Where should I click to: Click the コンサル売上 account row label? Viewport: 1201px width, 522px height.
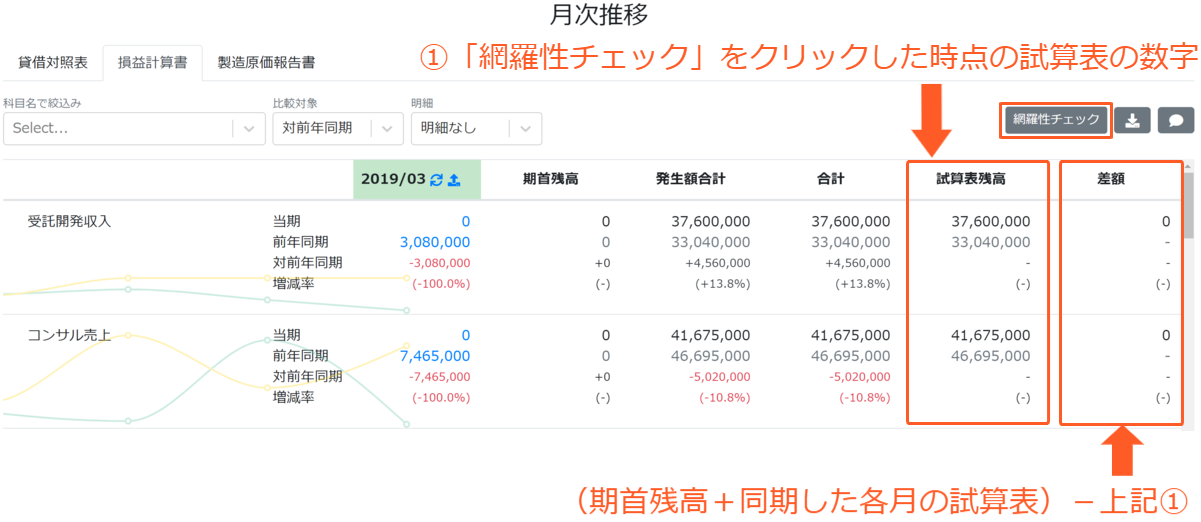click(69, 335)
